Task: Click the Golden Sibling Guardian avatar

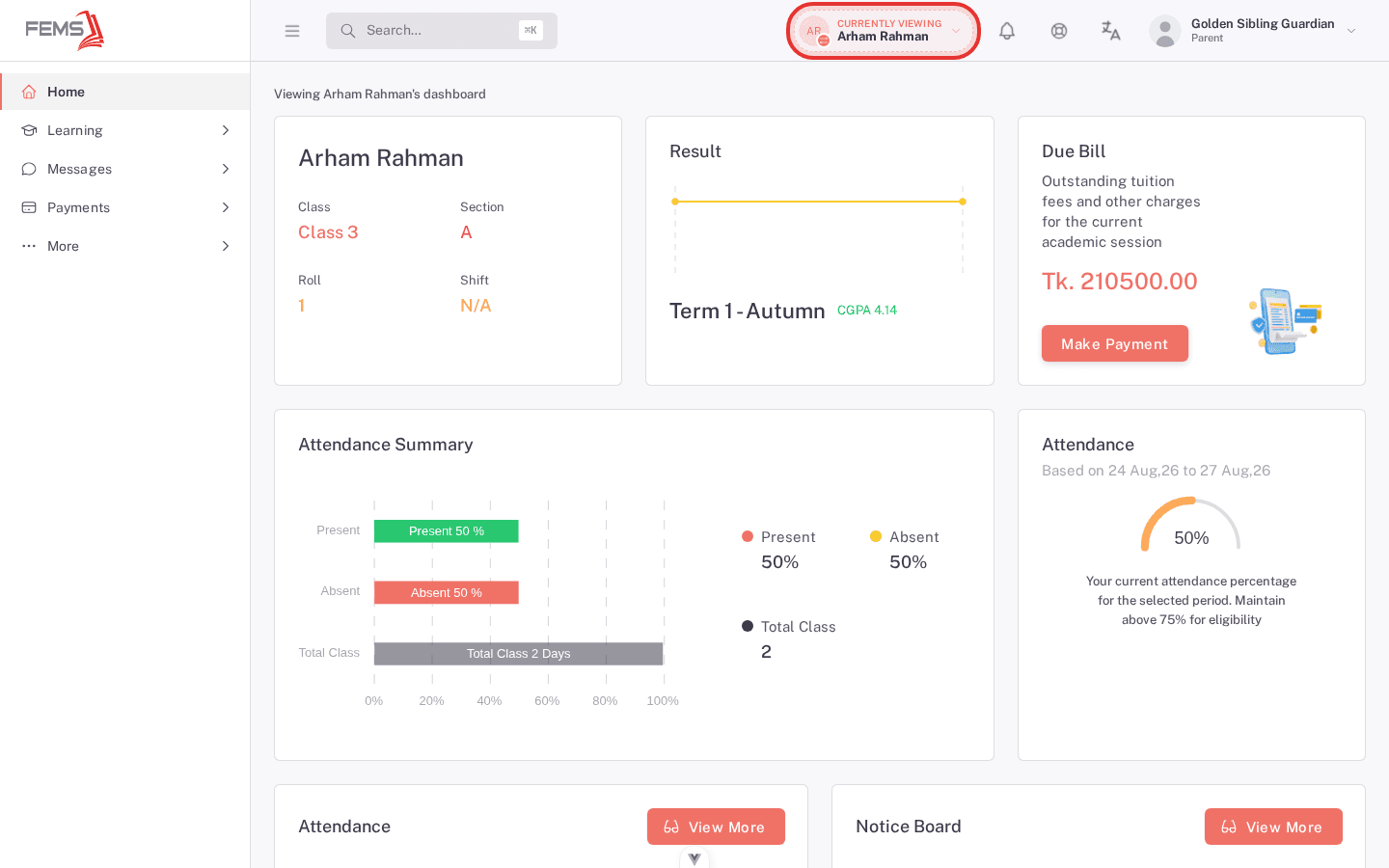Action: tap(1165, 31)
